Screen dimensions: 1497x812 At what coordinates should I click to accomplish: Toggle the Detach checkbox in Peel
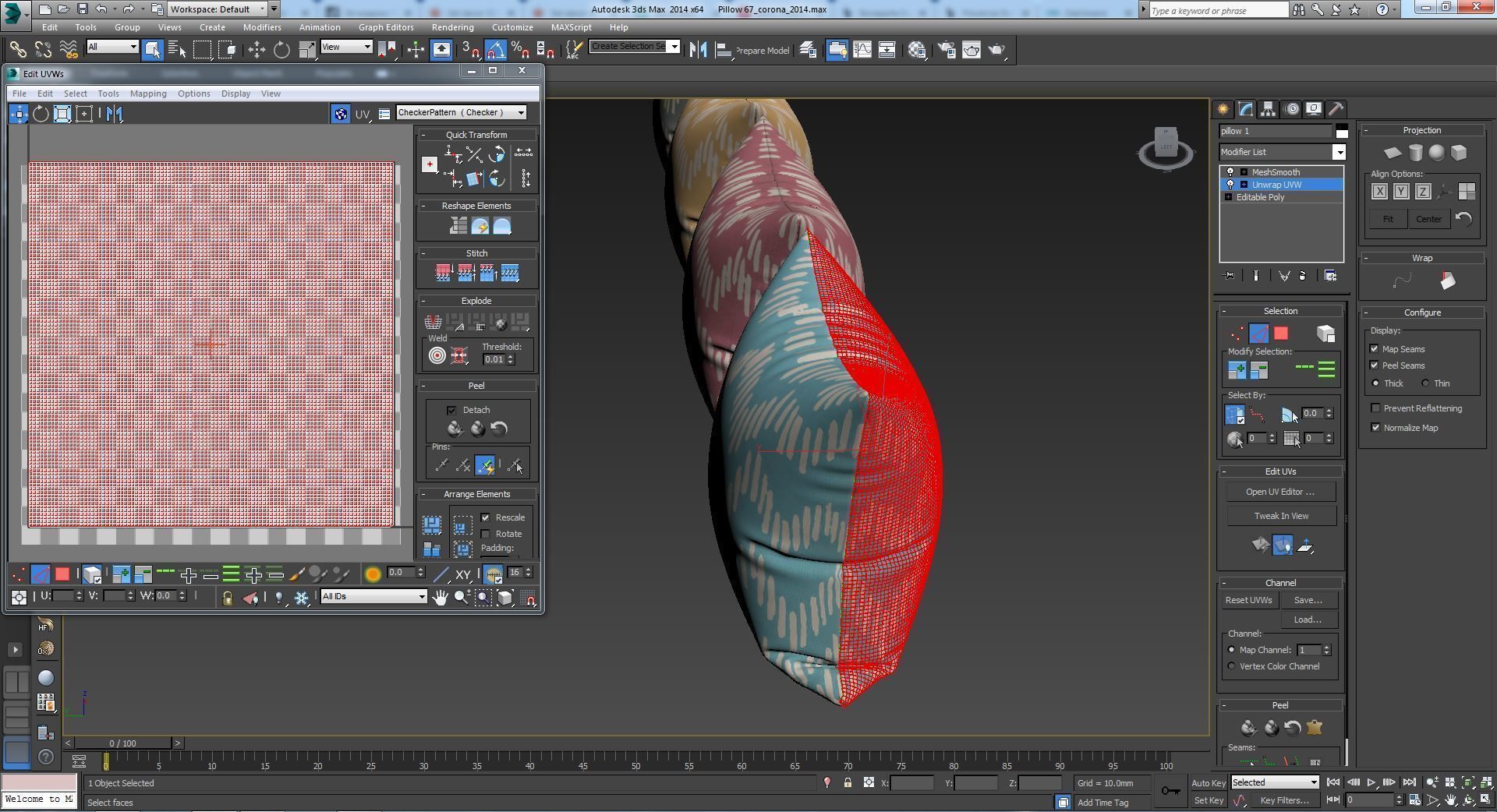[x=451, y=410]
